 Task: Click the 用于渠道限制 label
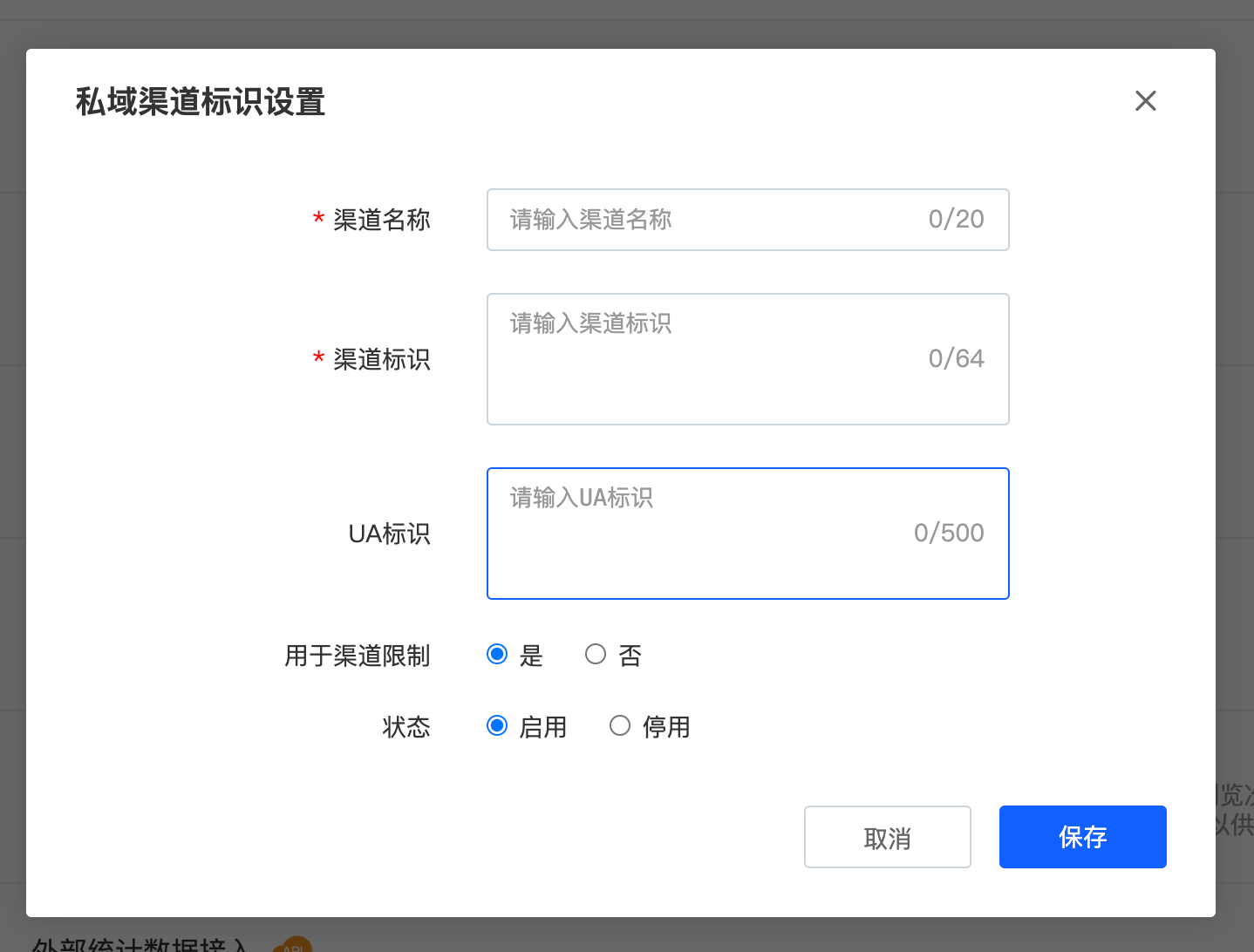[358, 656]
